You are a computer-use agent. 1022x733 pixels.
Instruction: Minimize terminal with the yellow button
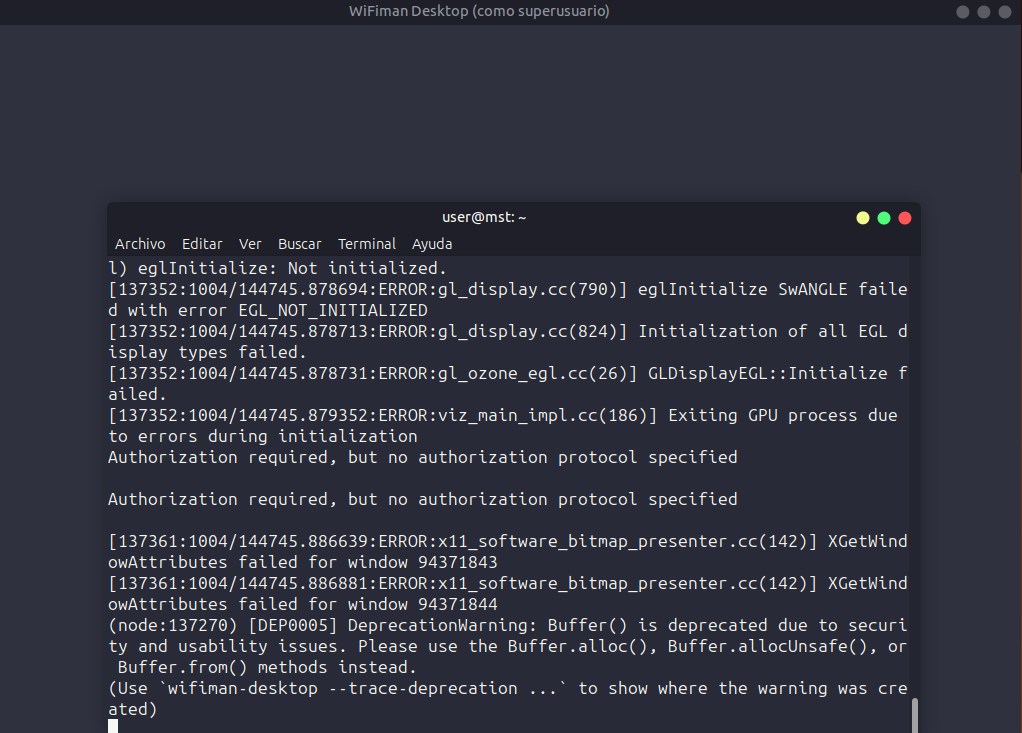point(863,218)
